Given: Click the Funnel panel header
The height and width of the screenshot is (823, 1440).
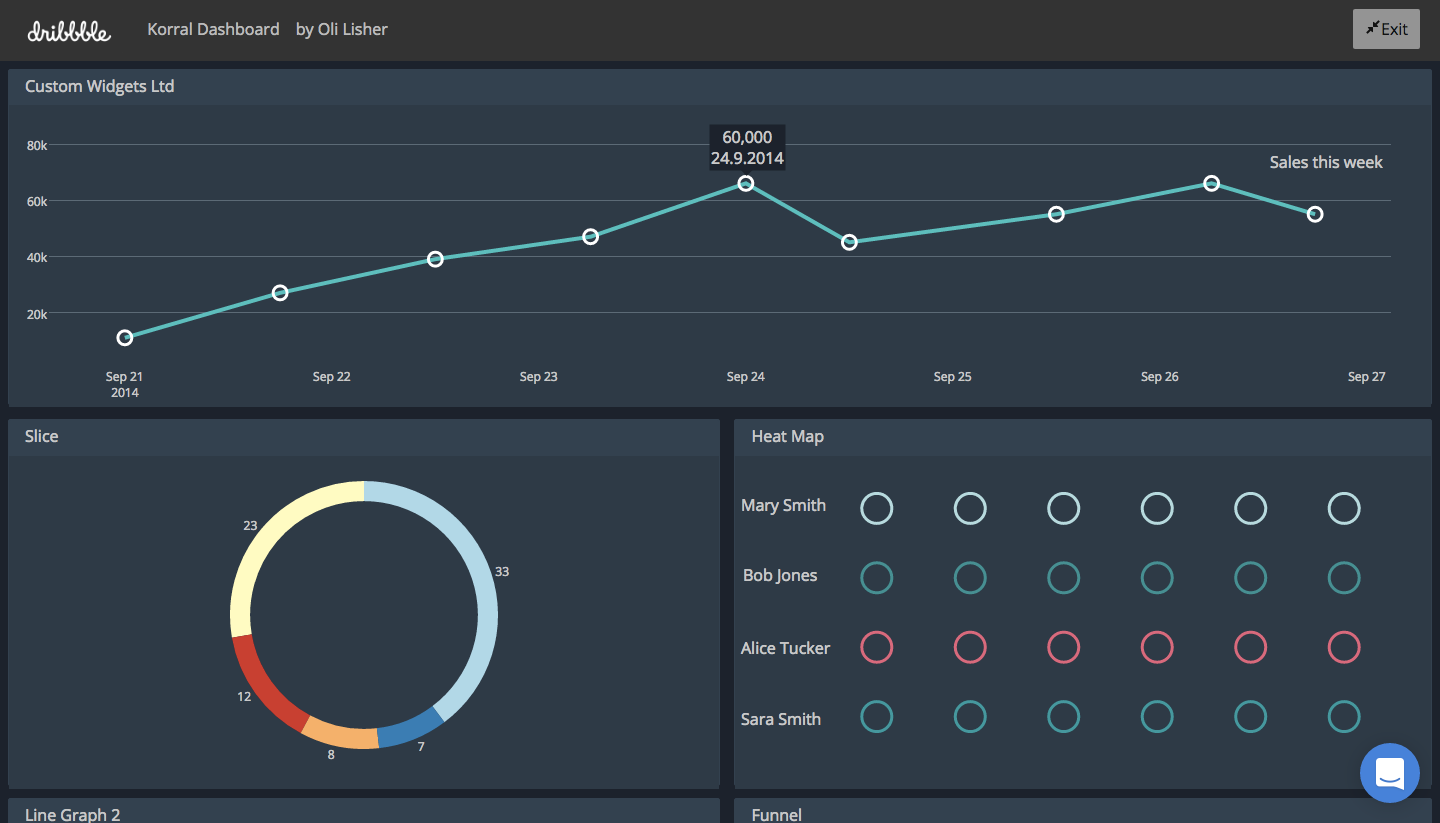Looking at the screenshot, I should coord(1083,811).
